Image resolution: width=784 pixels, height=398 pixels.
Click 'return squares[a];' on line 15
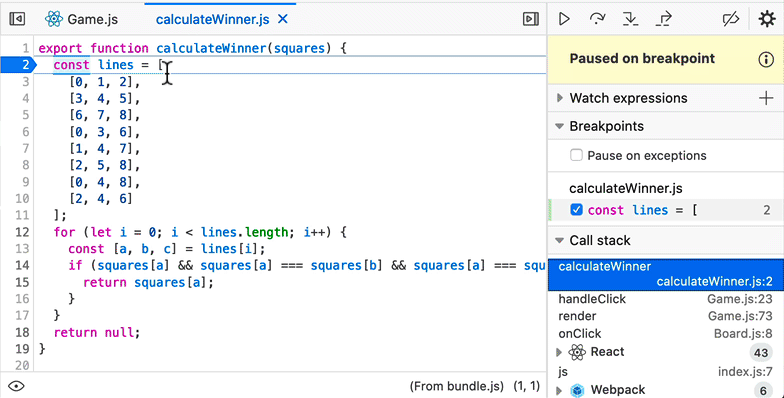tap(148, 282)
